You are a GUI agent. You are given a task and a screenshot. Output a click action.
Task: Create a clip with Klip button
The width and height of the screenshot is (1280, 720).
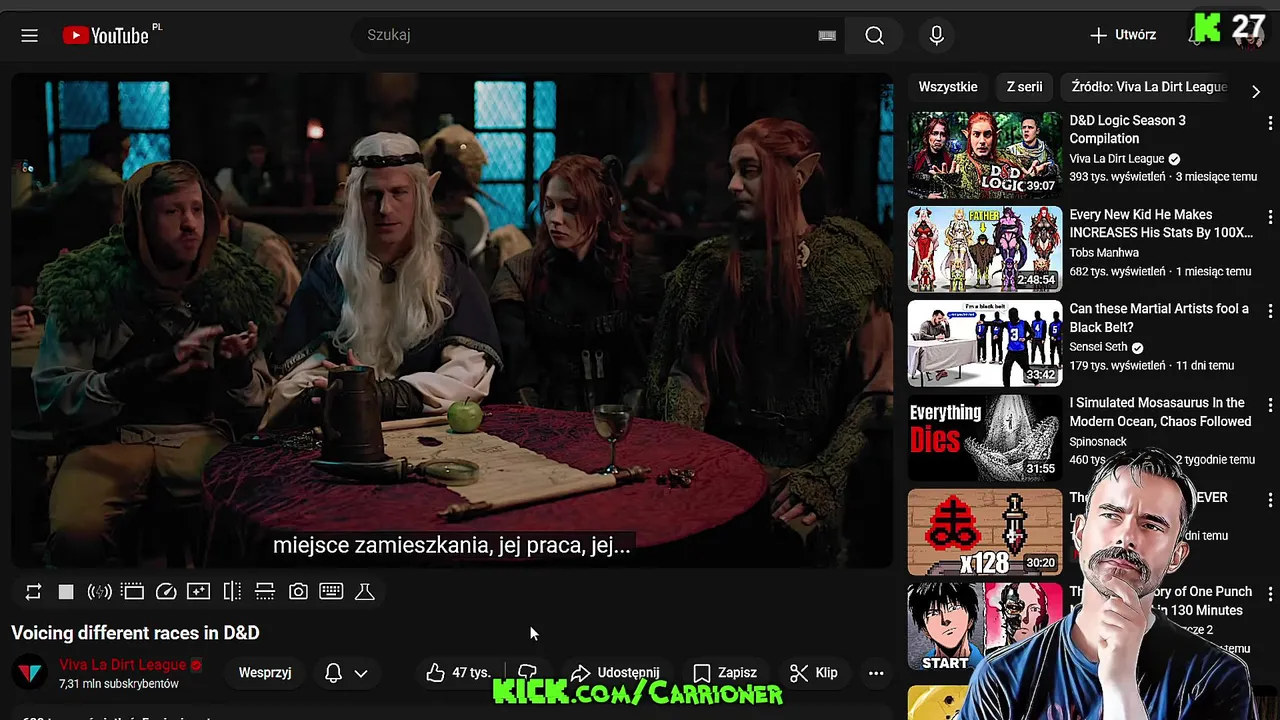[814, 673]
